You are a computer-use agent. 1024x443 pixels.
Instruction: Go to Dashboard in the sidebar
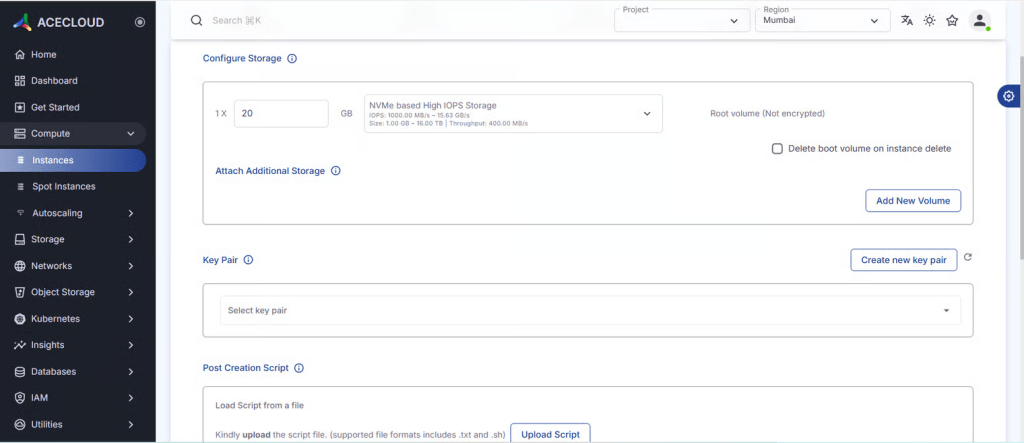pyautogui.click(x=54, y=81)
